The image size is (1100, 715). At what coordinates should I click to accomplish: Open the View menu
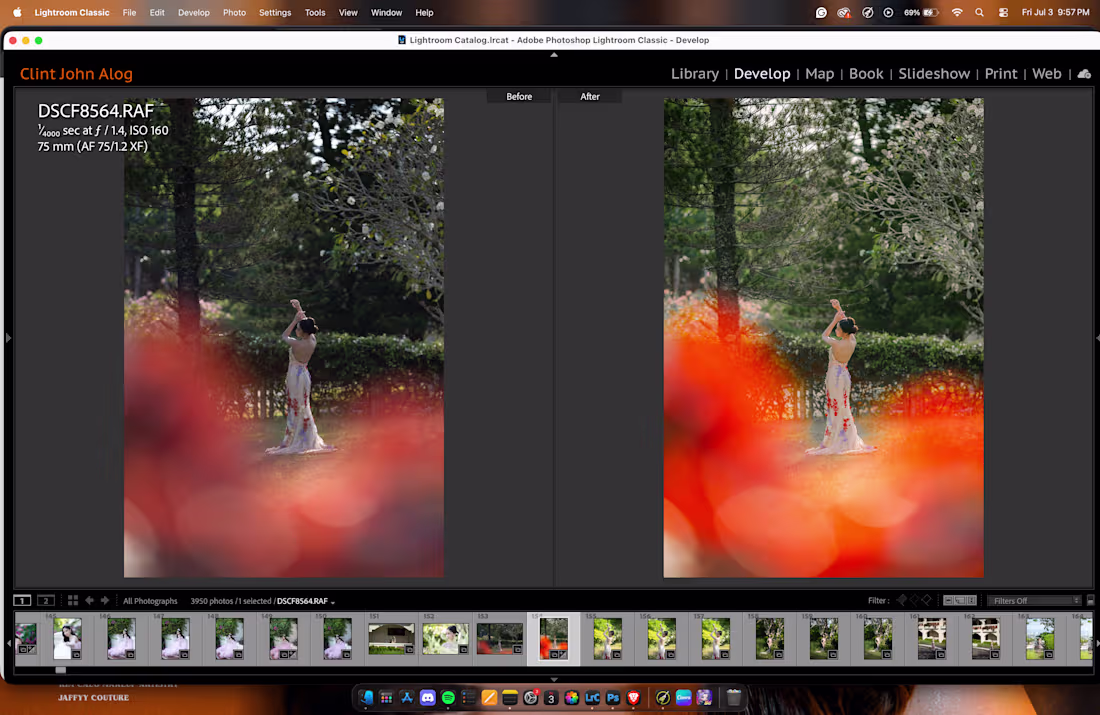pyautogui.click(x=348, y=13)
